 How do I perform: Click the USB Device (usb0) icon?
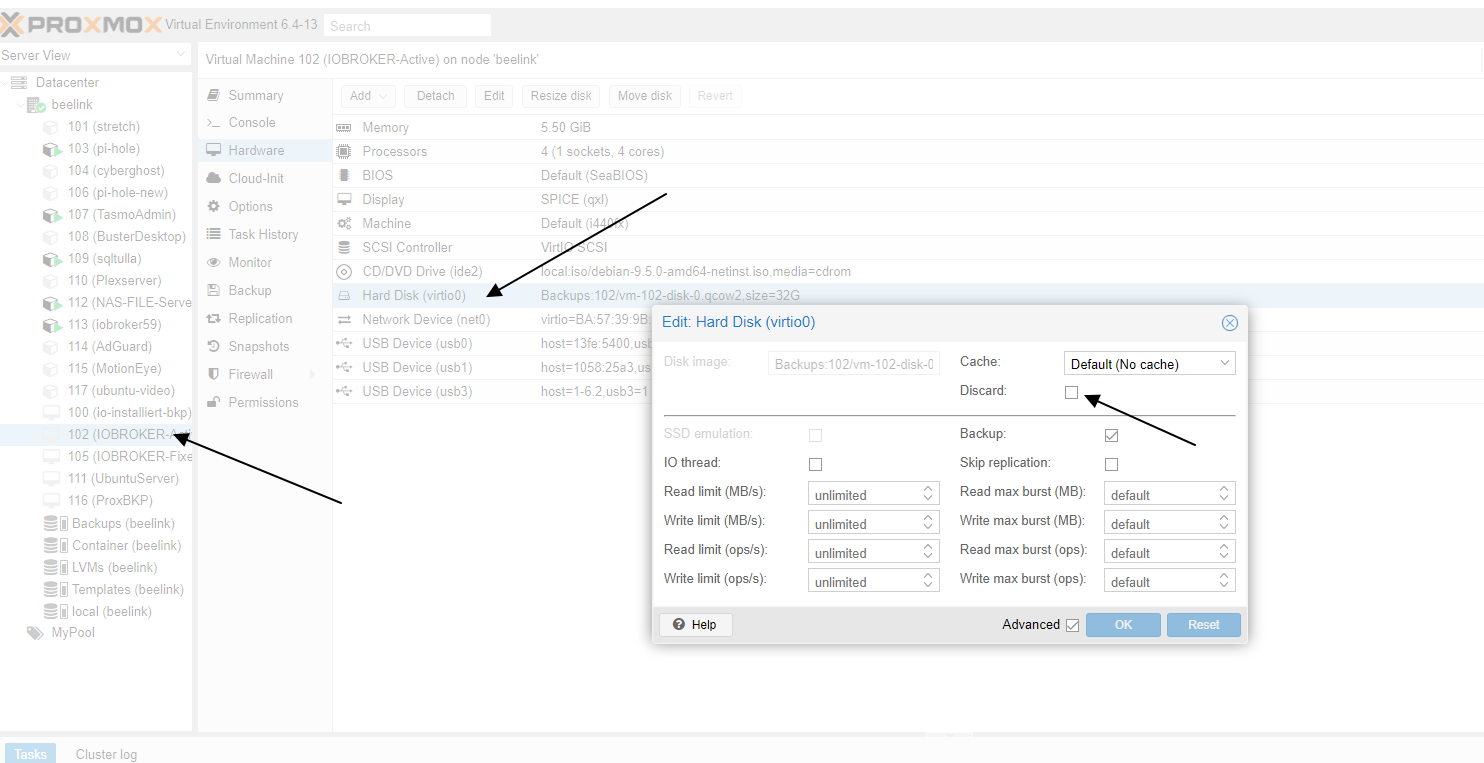click(x=344, y=343)
